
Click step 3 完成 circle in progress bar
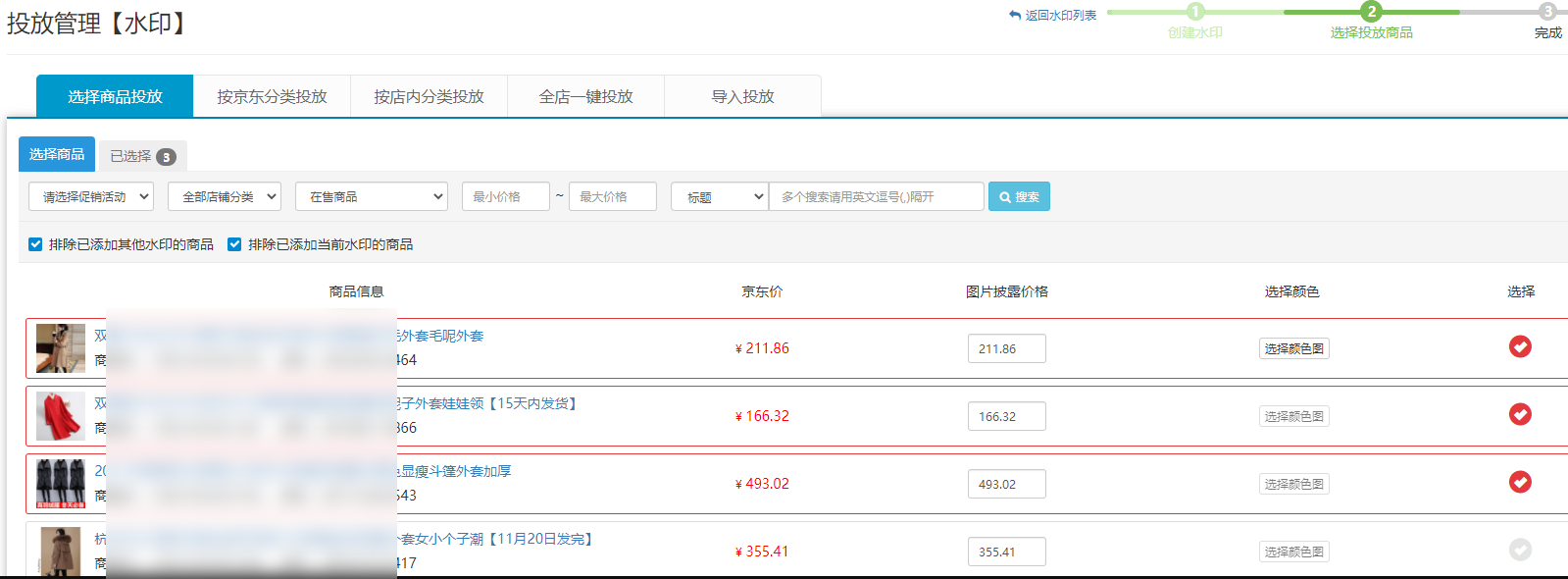1547,12
